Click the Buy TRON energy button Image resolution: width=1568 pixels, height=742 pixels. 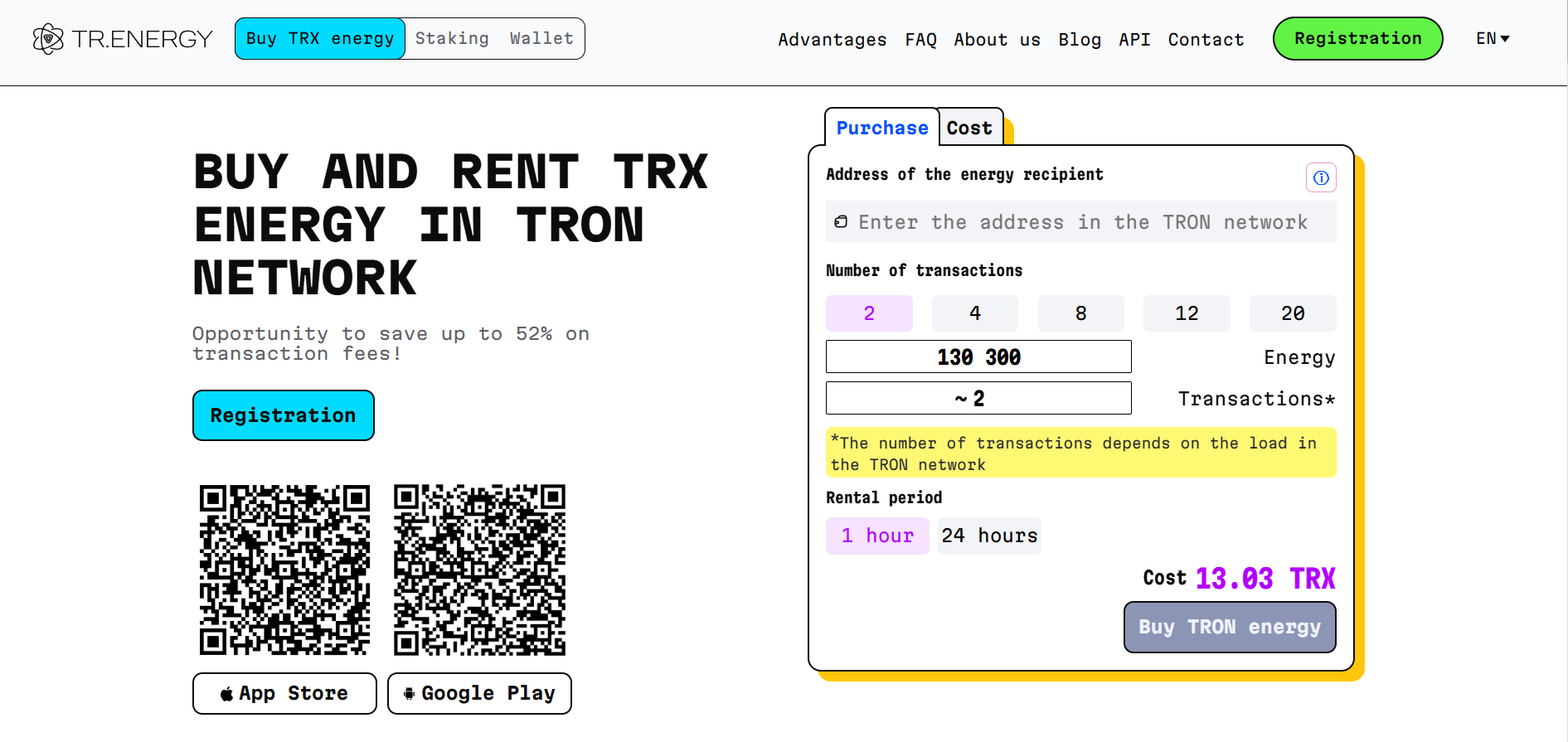pos(1230,627)
